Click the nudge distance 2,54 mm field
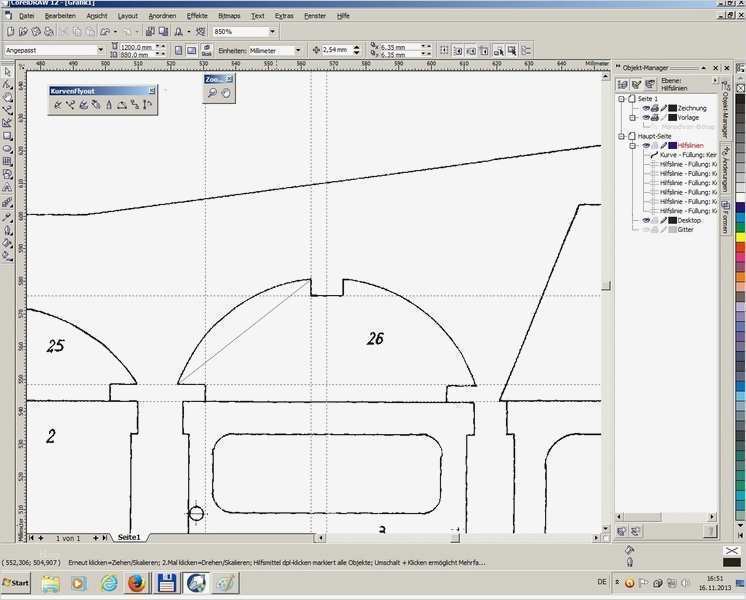 [336, 50]
